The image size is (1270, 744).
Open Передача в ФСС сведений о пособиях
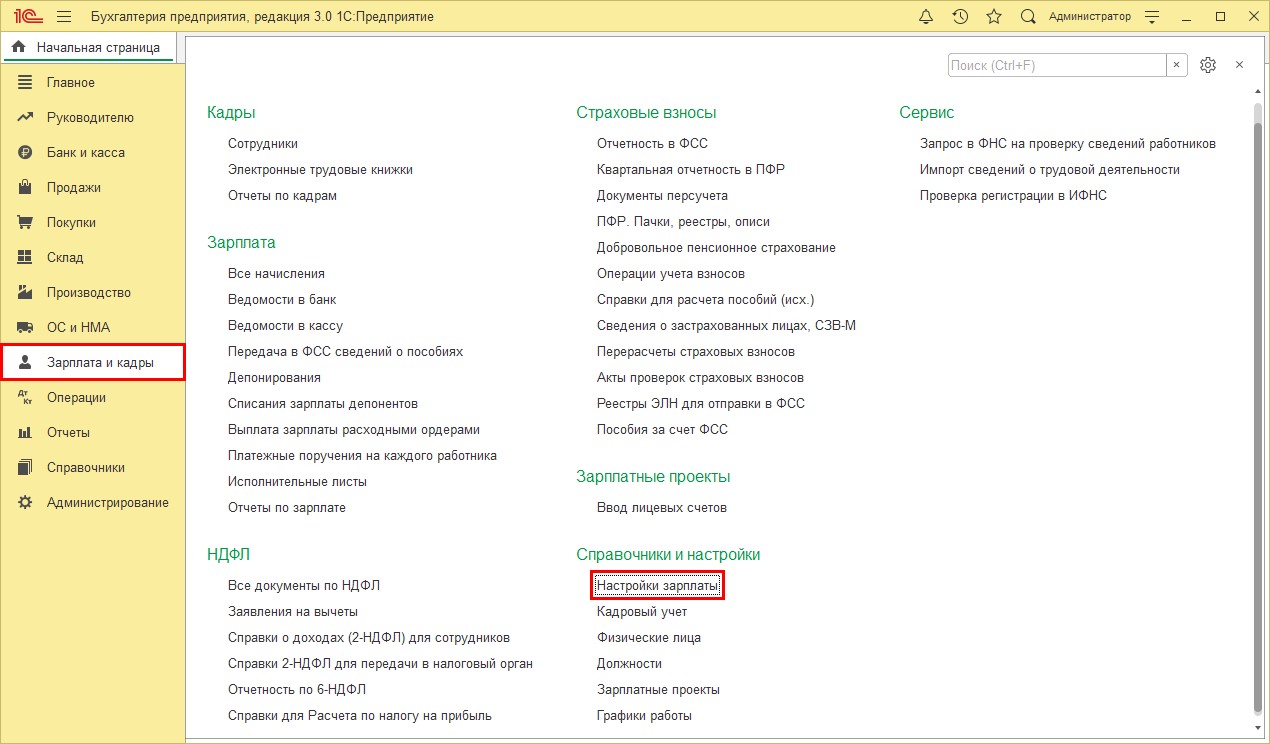[x=345, y=352]
